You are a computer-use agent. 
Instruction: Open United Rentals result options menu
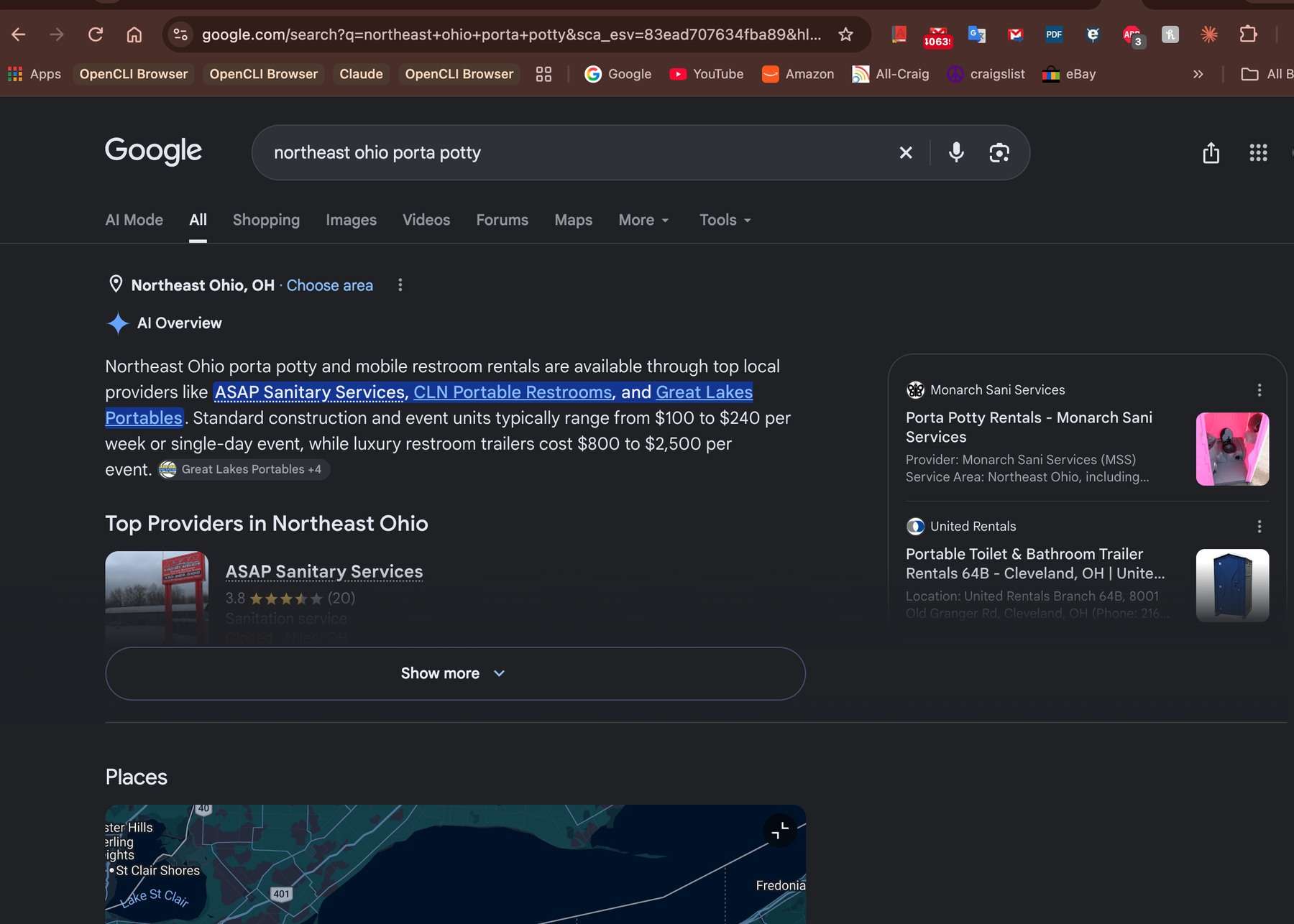[1259, 527]
